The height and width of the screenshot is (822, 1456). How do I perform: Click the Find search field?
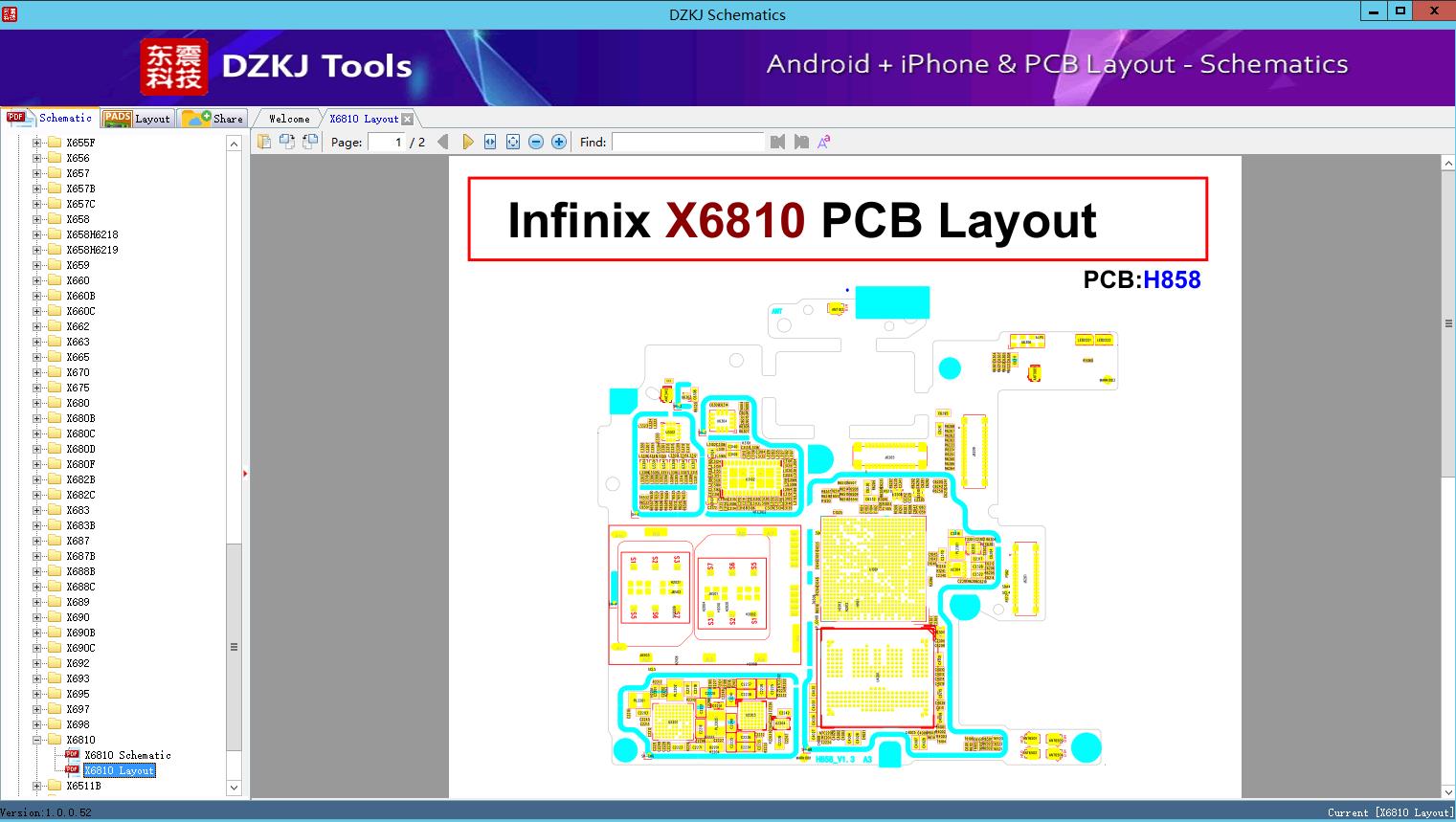pos(688,142)
